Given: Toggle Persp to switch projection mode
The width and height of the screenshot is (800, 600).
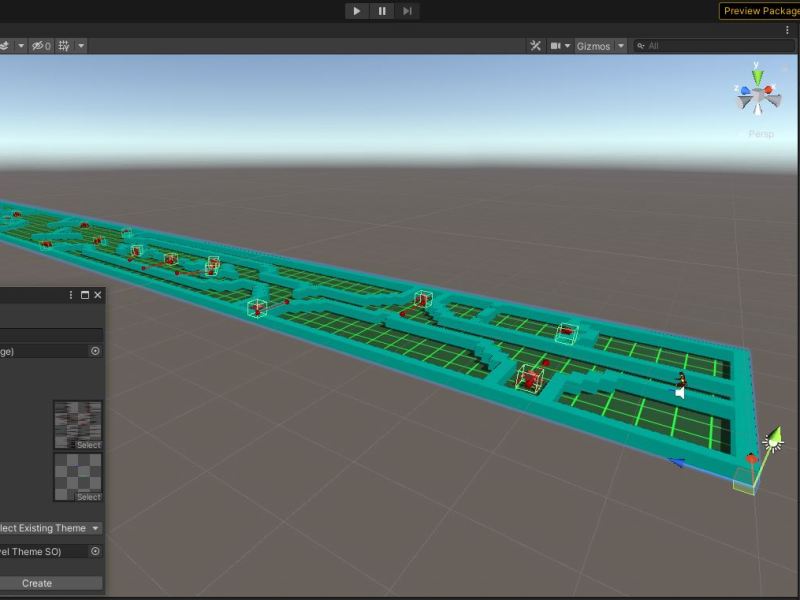Looking at the screenshot, I should coord(761,133).
